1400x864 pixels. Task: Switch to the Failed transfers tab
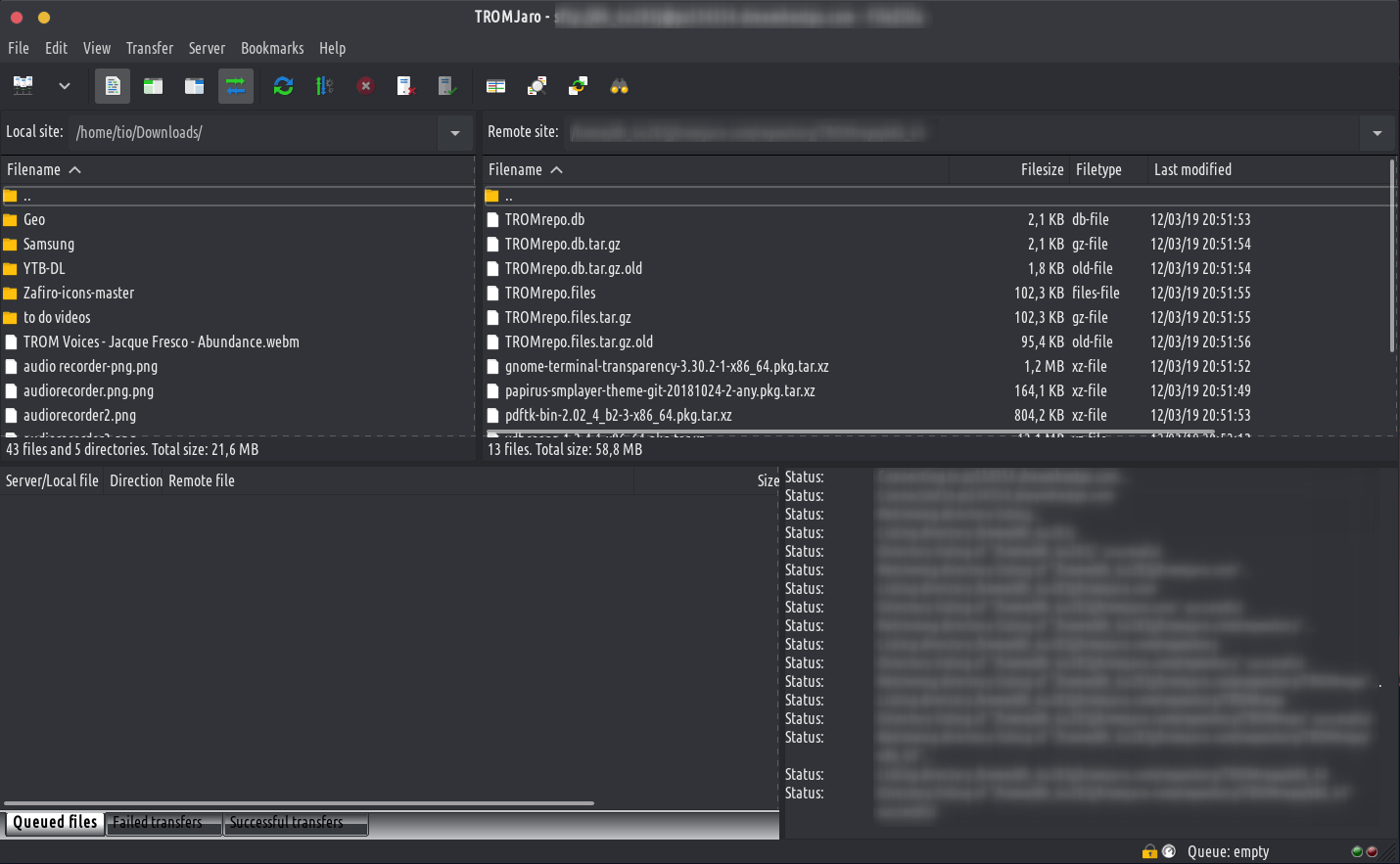[163, 823]
